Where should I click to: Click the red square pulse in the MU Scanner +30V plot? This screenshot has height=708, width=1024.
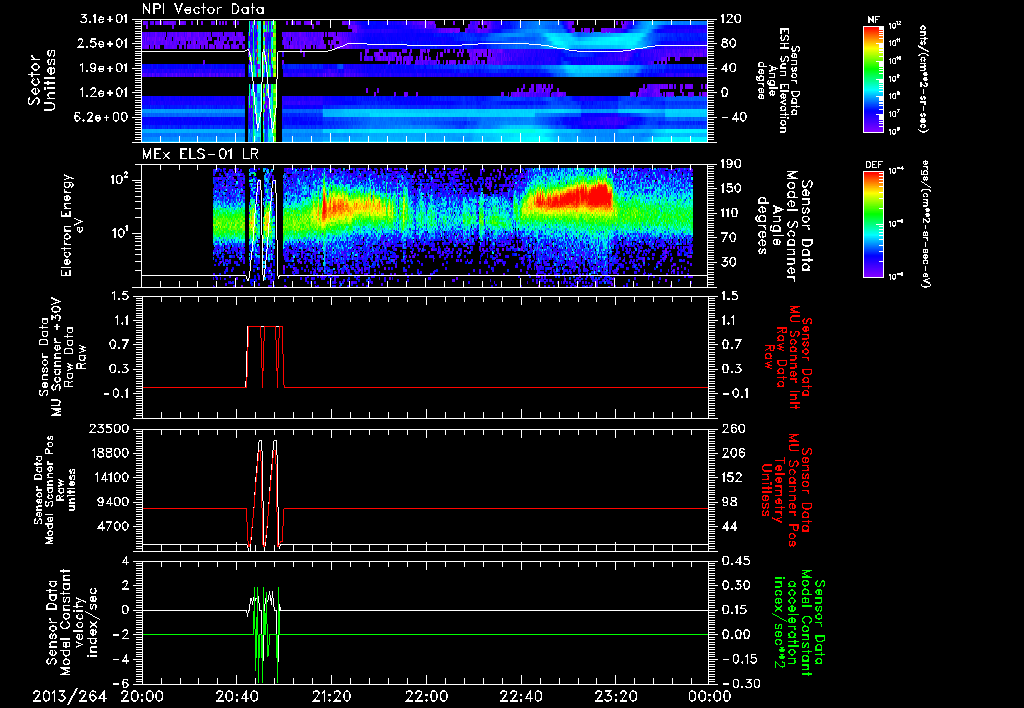coord(264,357)
